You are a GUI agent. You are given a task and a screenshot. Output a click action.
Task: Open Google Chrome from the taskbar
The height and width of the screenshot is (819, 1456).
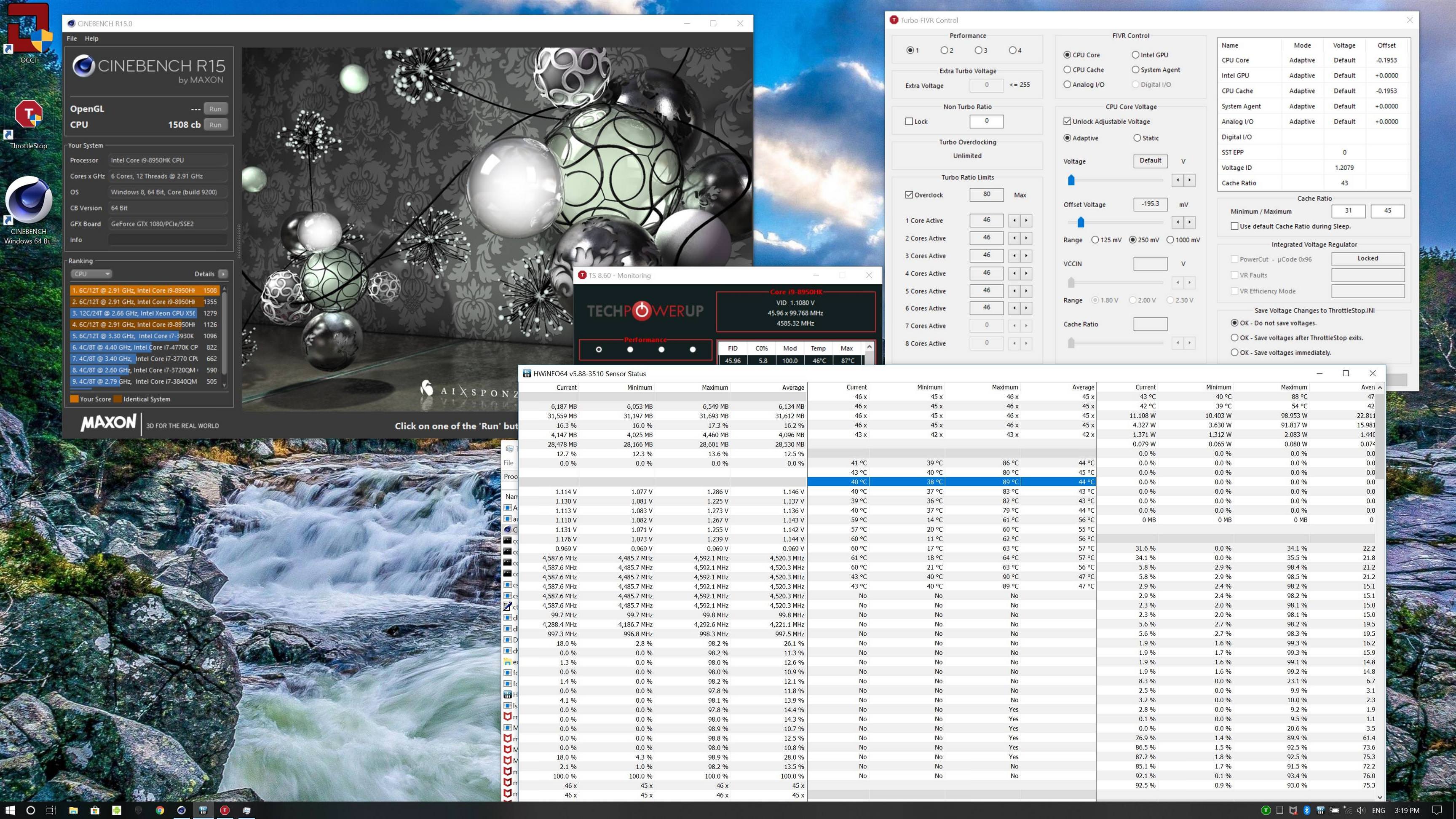160,810
